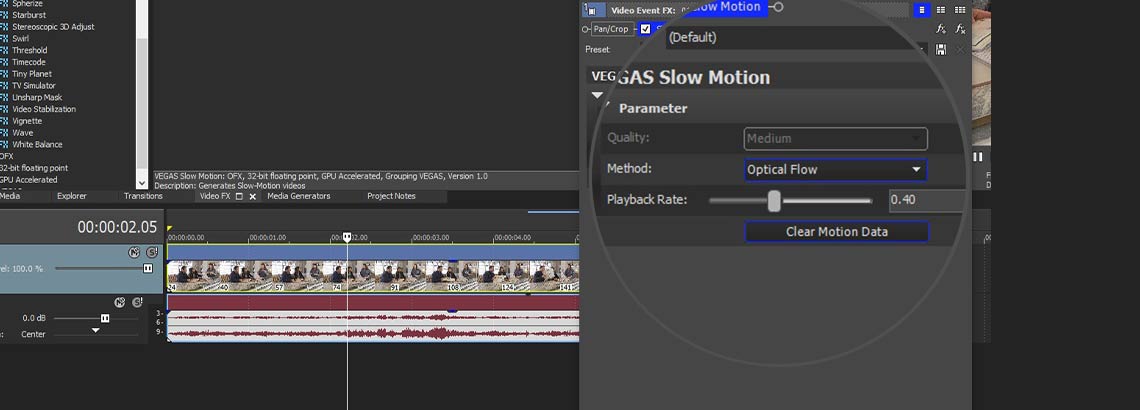Click the 00:00:04.00 ruler mark
Image resolution: width=1140 pixels, height=410 pixels.
pyautogui.click(x=512, y=238)
